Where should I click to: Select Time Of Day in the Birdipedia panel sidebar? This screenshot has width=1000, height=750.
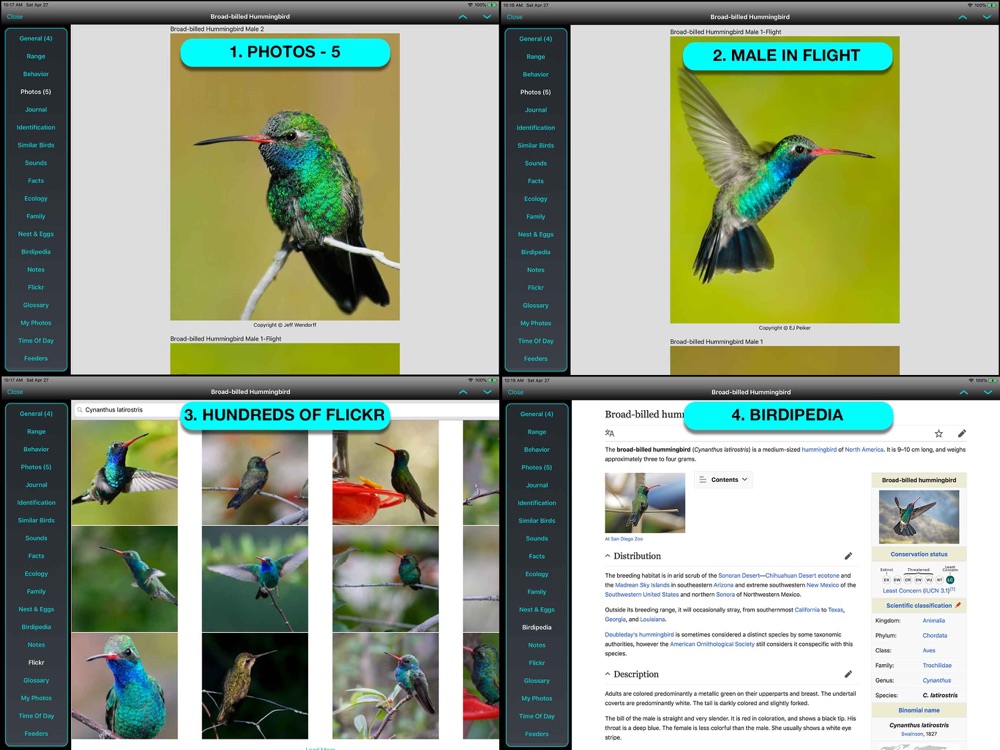click(x=537, y=716)
